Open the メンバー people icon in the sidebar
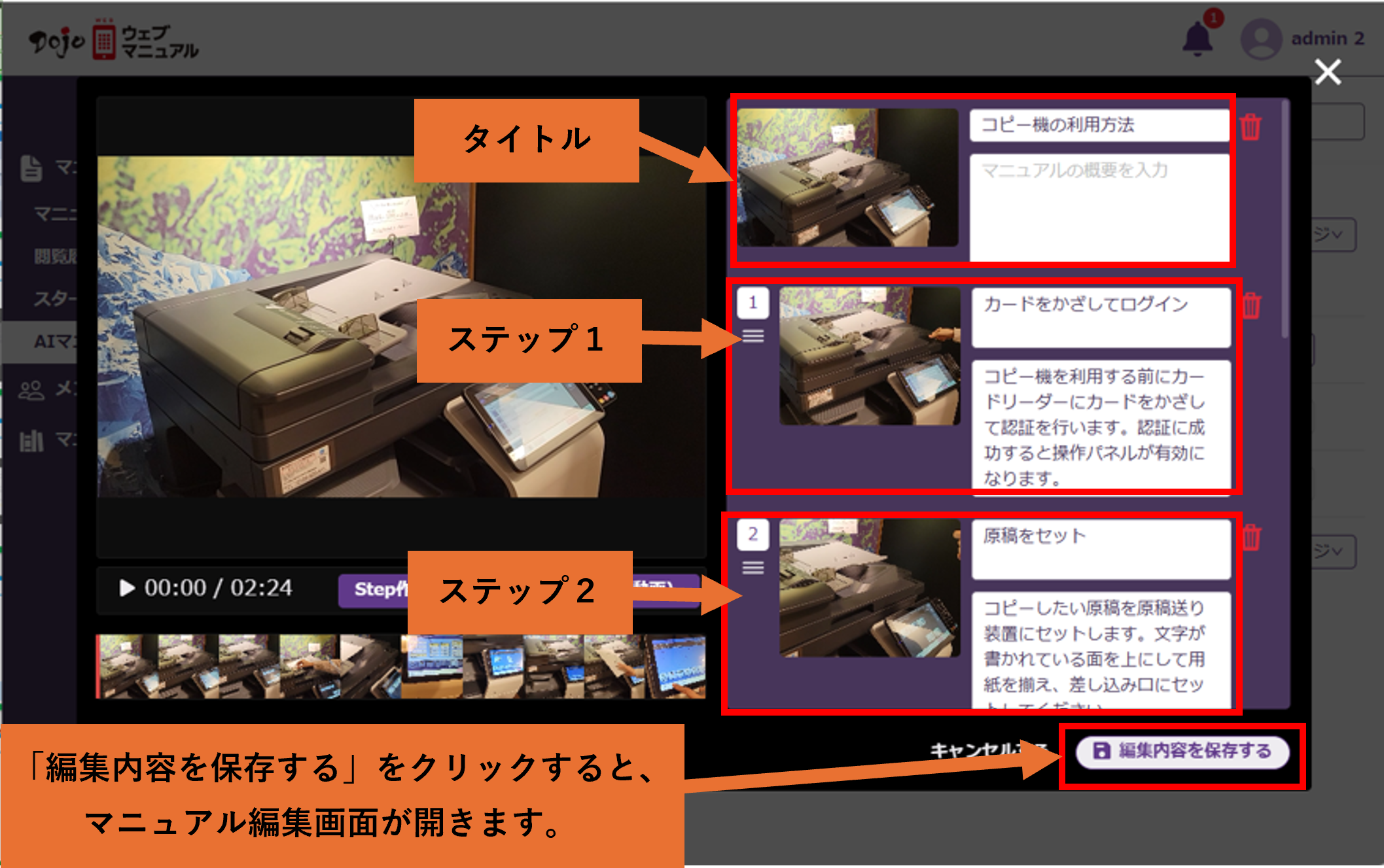This screenshot has width=1384, height=868. coord(31,389)
